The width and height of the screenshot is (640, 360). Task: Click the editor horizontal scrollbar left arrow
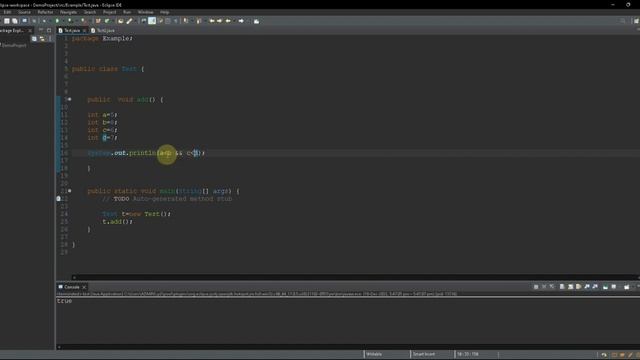74,277
